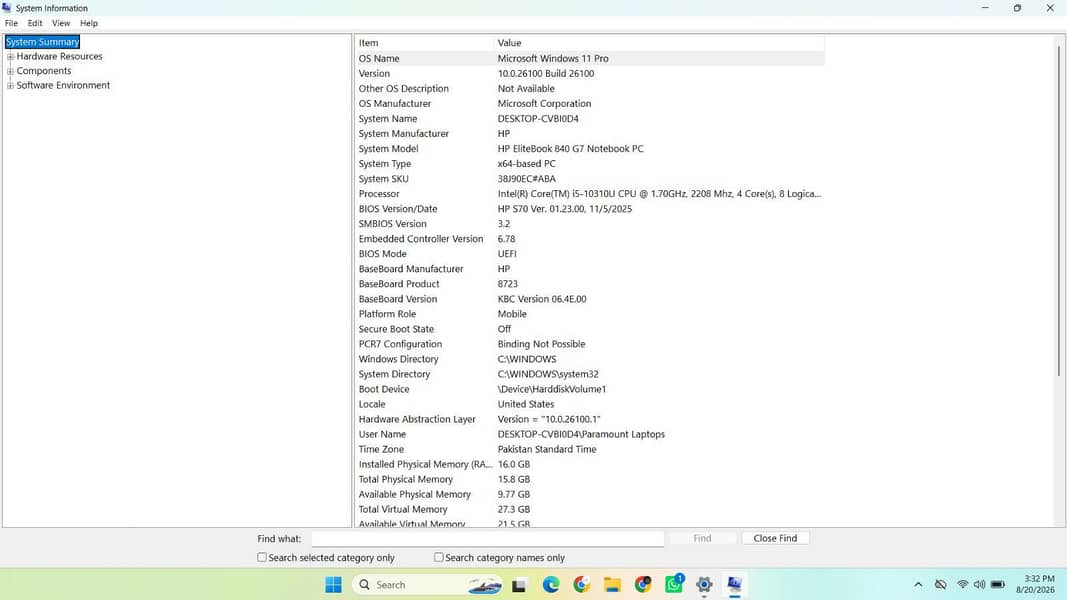
Task: Open Settings gear icon in taskbar
Action: pyautogui.click(x=704, y=584)
